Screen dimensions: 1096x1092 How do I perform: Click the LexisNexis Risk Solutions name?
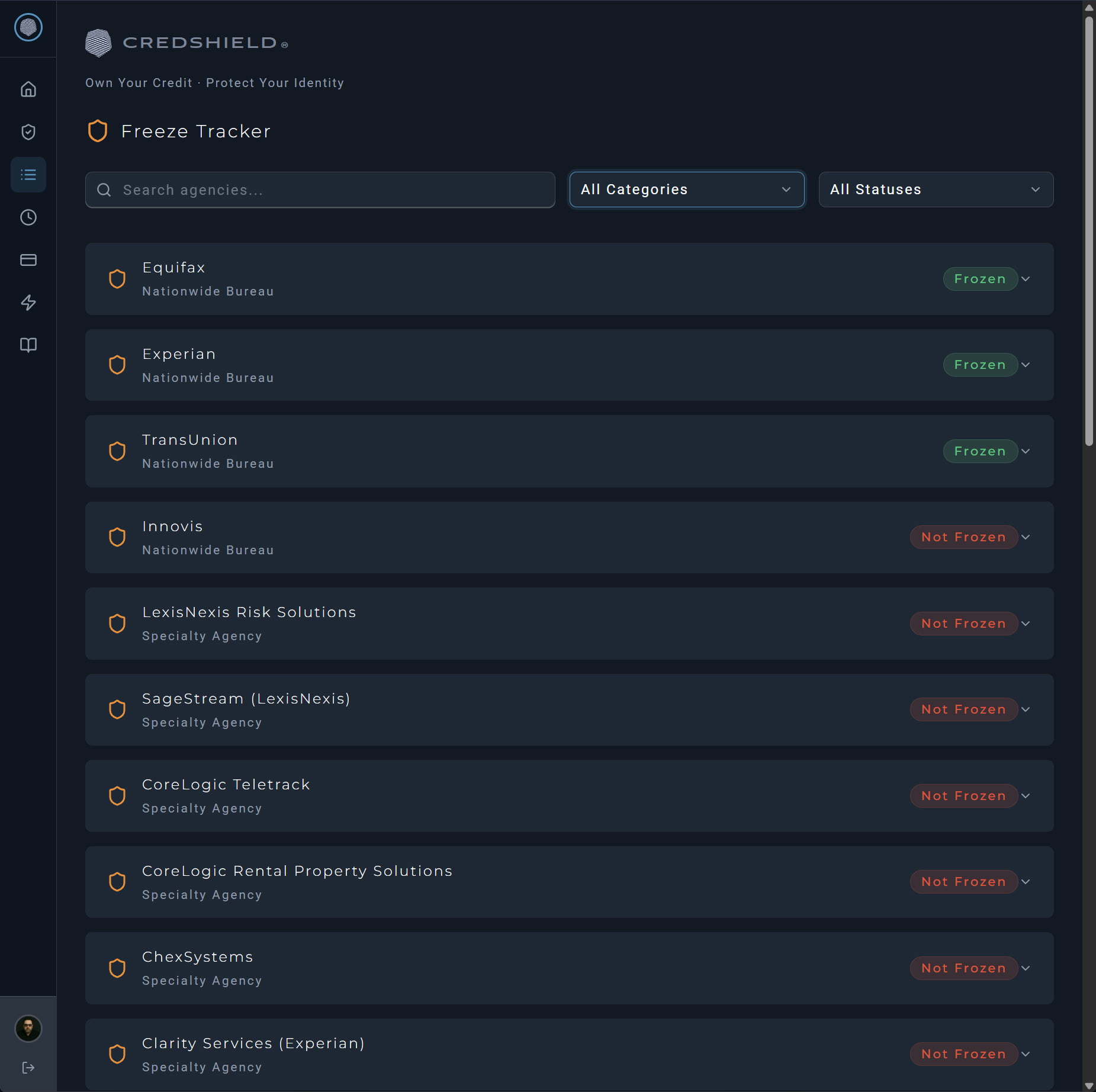pyautogui.click(x=249, y=612)
